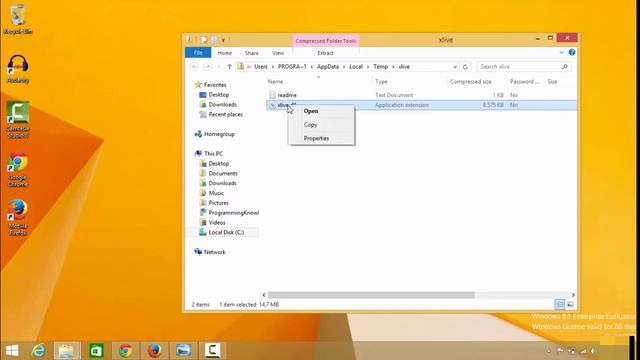Open the Windows Store taskbar icon

point(96,350)
